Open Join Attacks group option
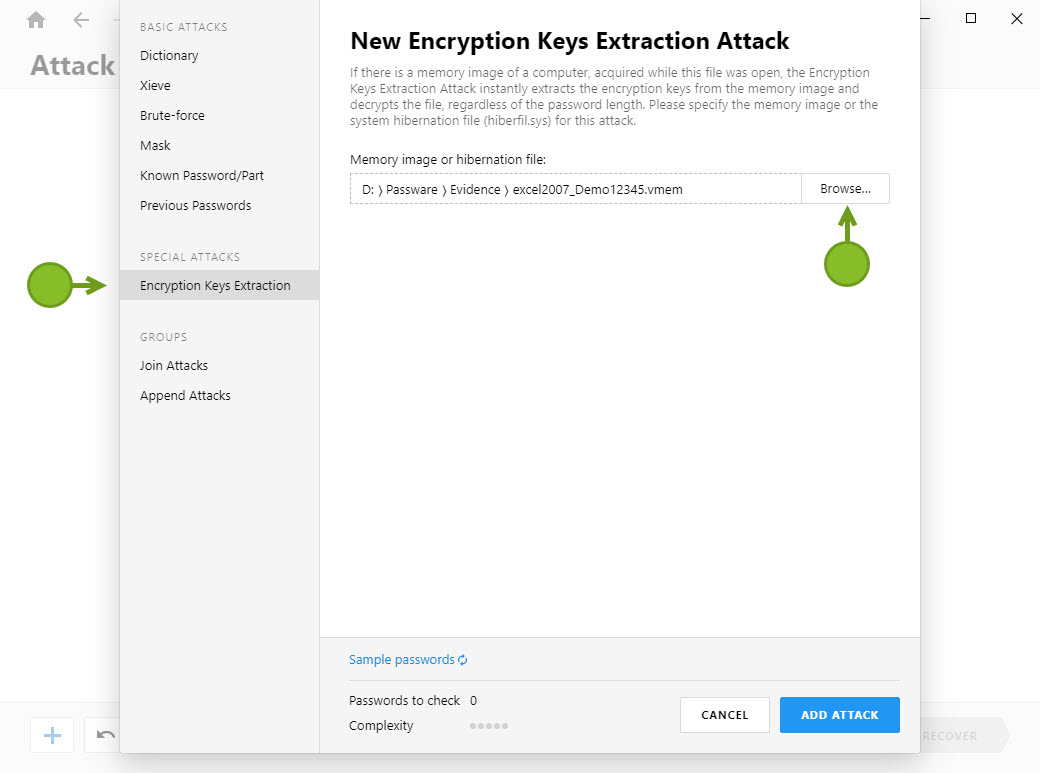This screenshot has width=1040, height=773. (x=174, y=366)
